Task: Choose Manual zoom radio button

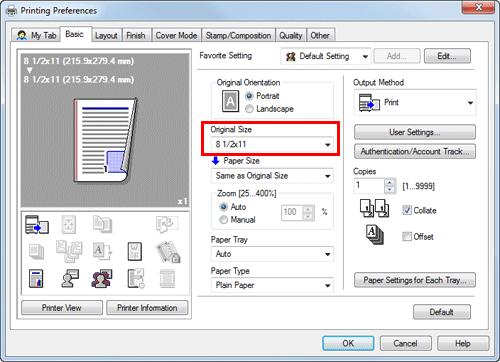Action: [223, 220]
